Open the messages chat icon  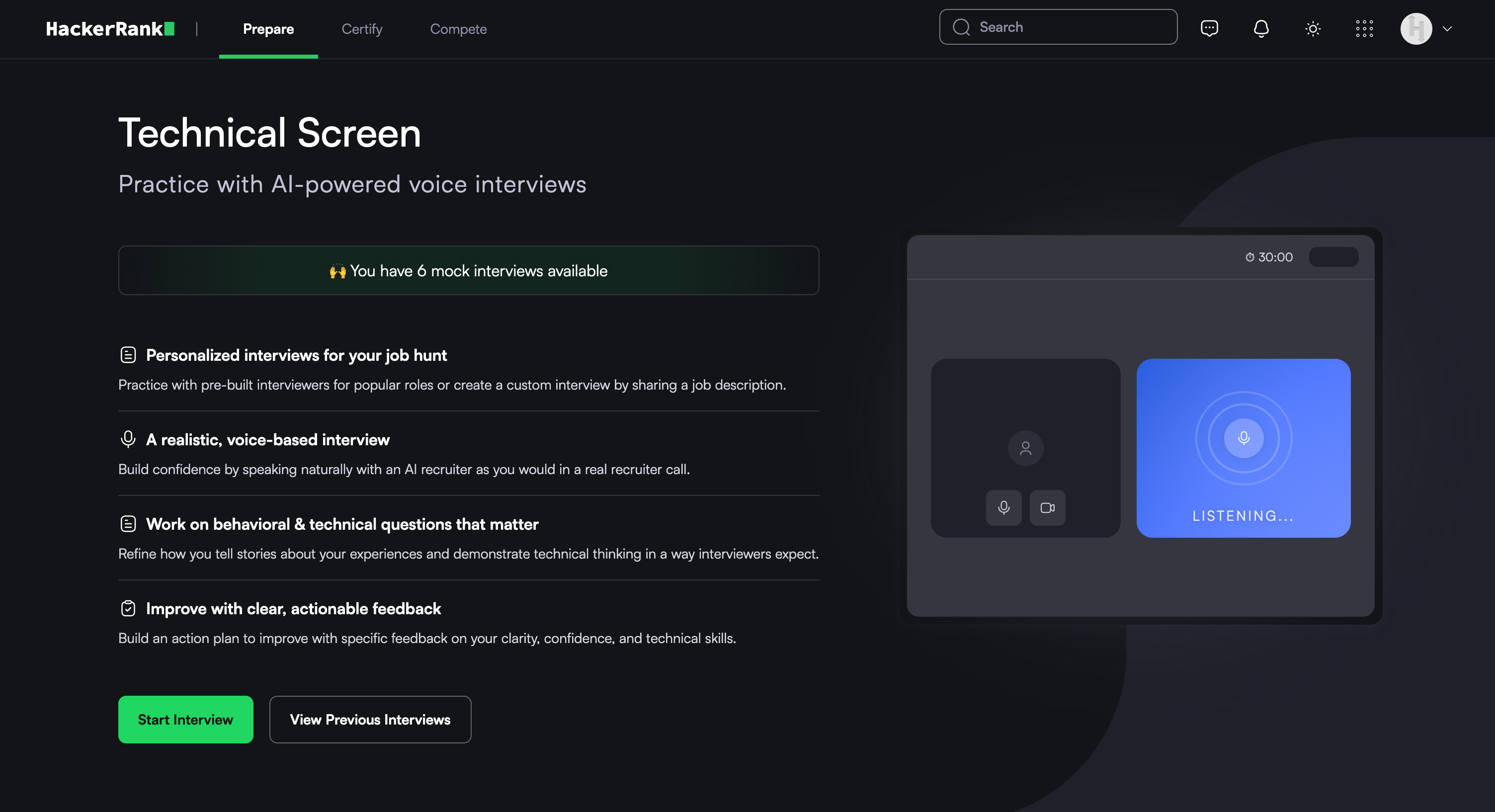(1209, 28)
